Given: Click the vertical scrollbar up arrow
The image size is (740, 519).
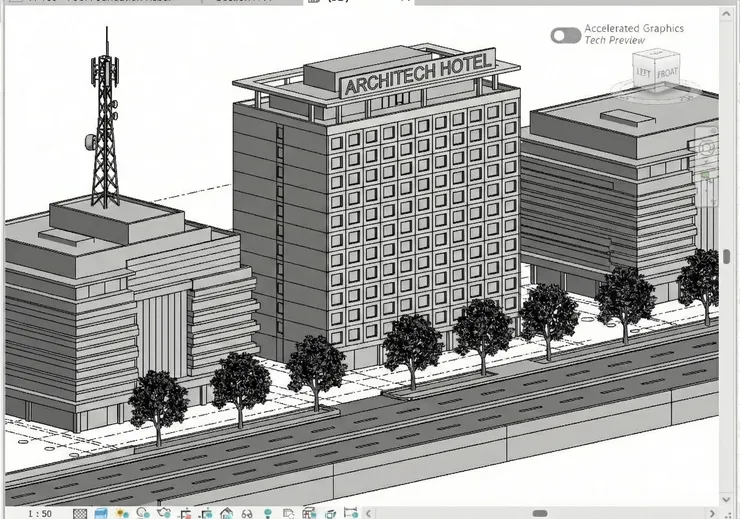Looking at the screenshot, I should pyautogui.click(x=726, y=14).
